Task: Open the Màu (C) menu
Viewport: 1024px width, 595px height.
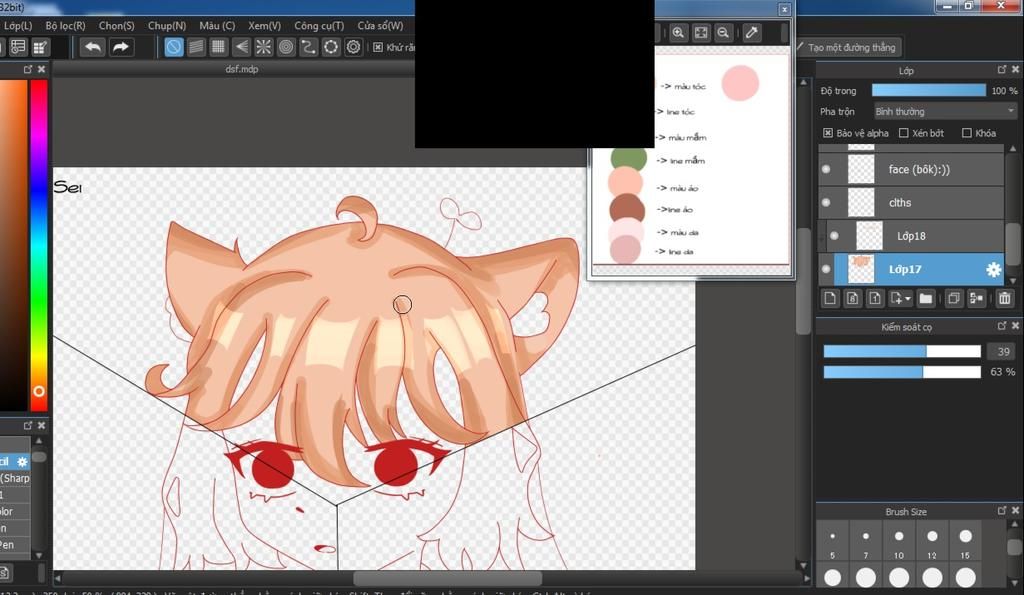Action: coord(217,25)
